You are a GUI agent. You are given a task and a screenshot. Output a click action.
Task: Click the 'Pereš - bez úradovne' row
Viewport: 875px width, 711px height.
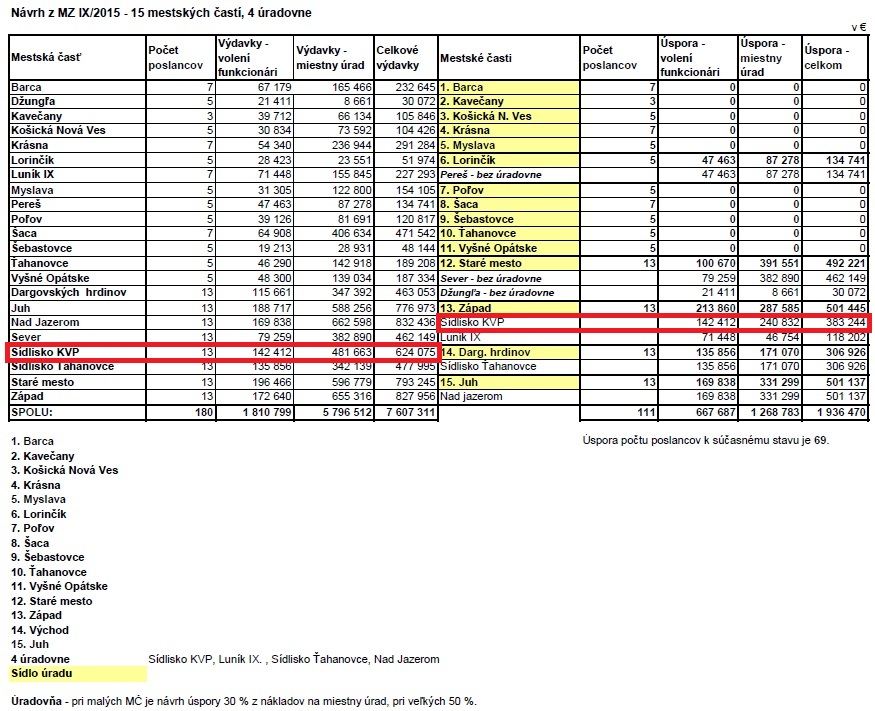pyautogui.click(x=491, y=175)
